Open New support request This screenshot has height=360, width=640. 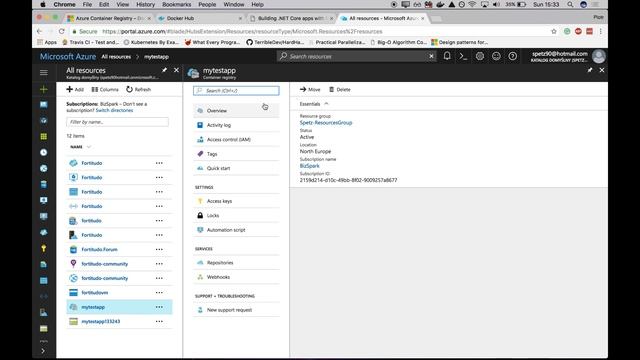(236, 310)
